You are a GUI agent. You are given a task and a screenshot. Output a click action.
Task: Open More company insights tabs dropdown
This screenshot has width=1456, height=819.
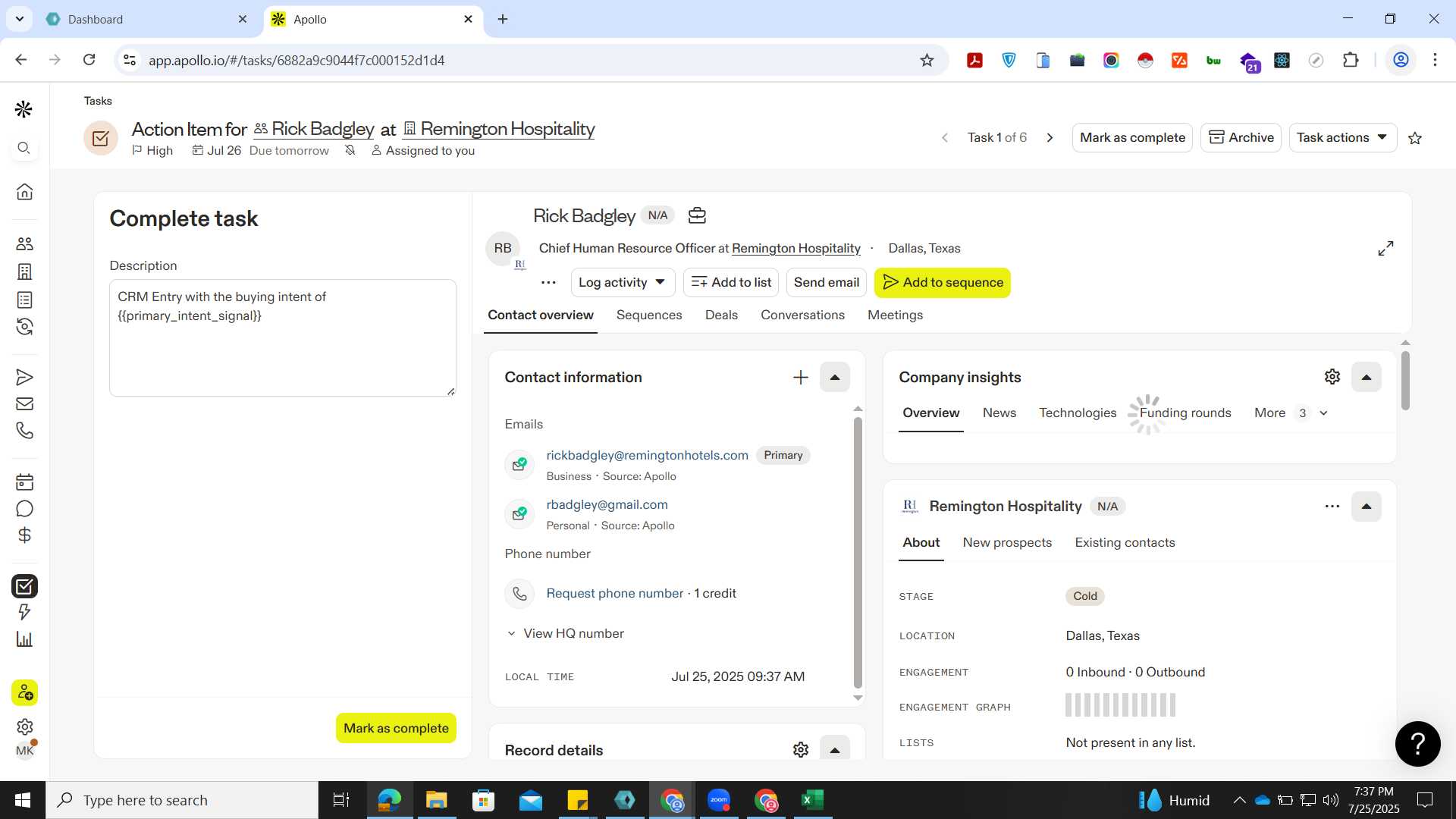click(x=1291, y=413)
